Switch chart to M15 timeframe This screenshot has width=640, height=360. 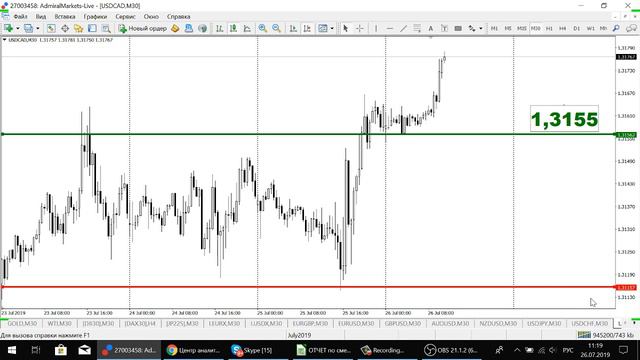click(x=522, y=28)
